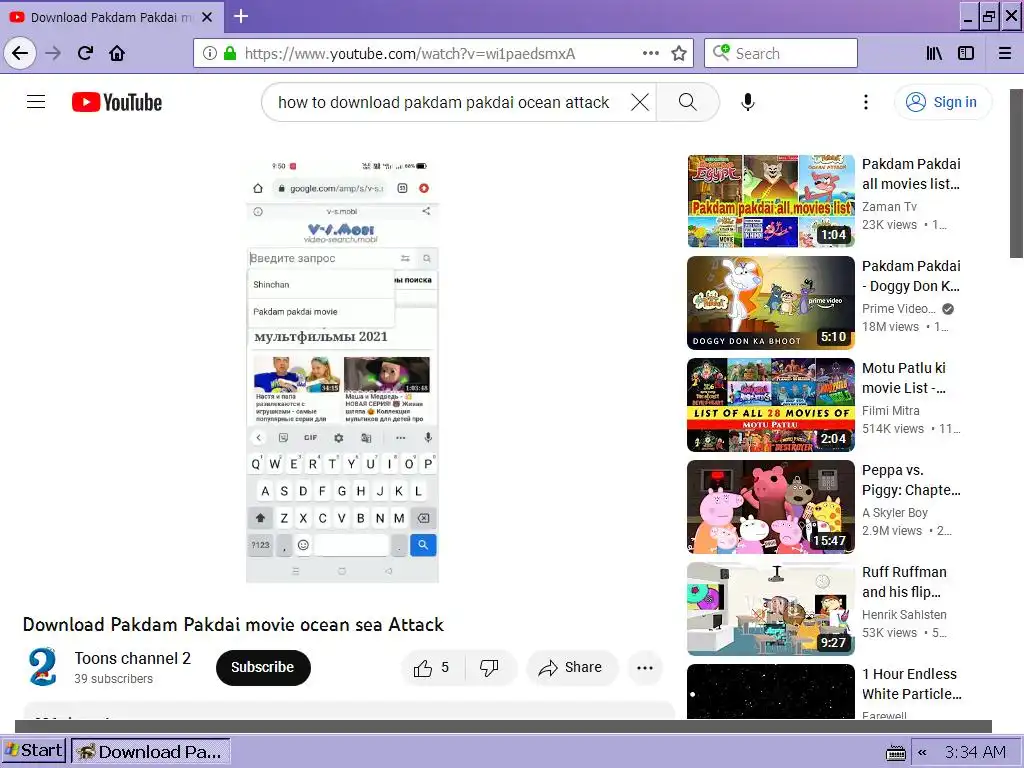Viewport: 1024px width, 768px height.
Task: Open Peppa vs. Piggy video thumbnail
Action: [x=771, y=507]
